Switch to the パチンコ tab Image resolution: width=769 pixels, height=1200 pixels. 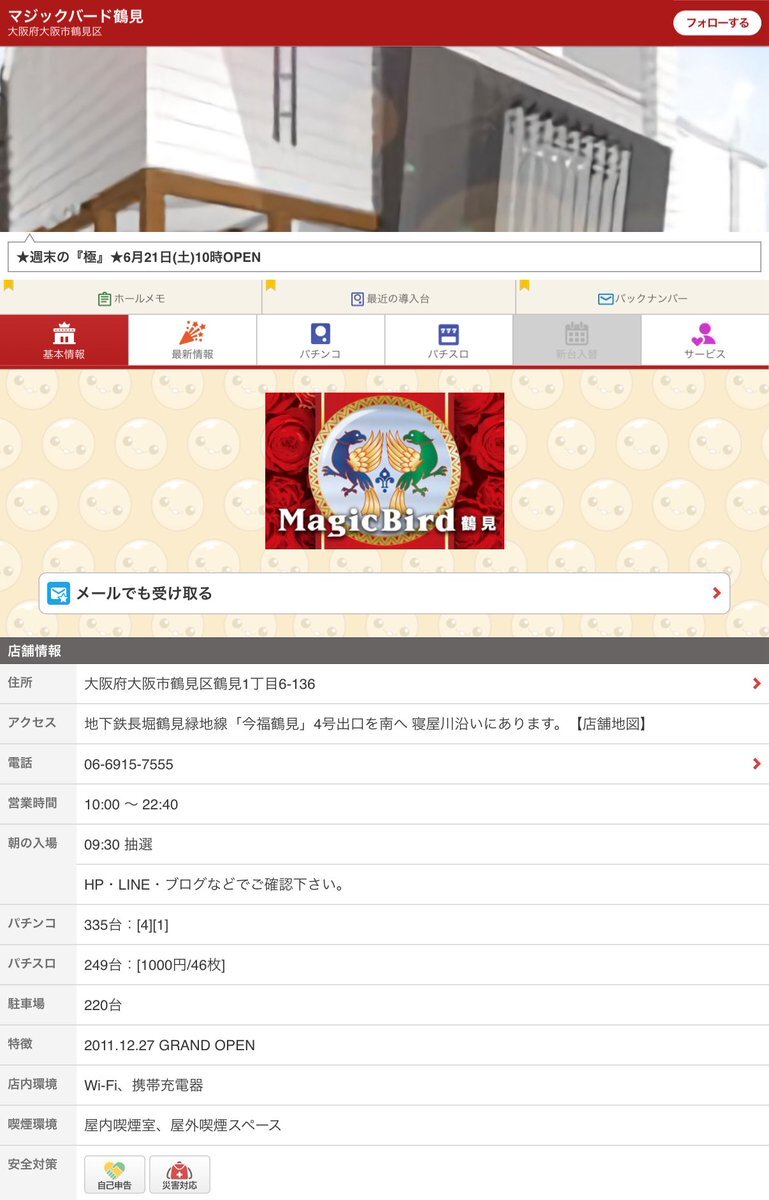pyautogui.click(x=320, y=340)
